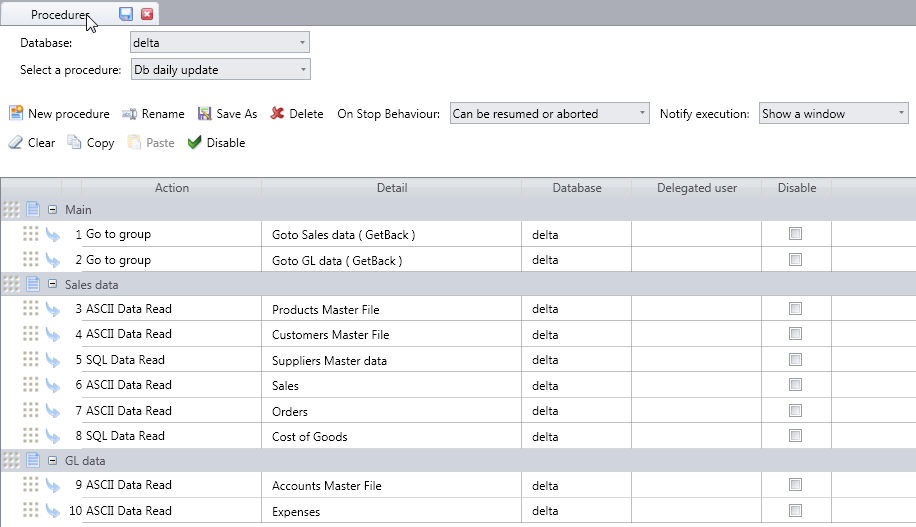Screen dimensions: 916x527
Task: Select the Procedures tab
Action: tap(59, 15)
